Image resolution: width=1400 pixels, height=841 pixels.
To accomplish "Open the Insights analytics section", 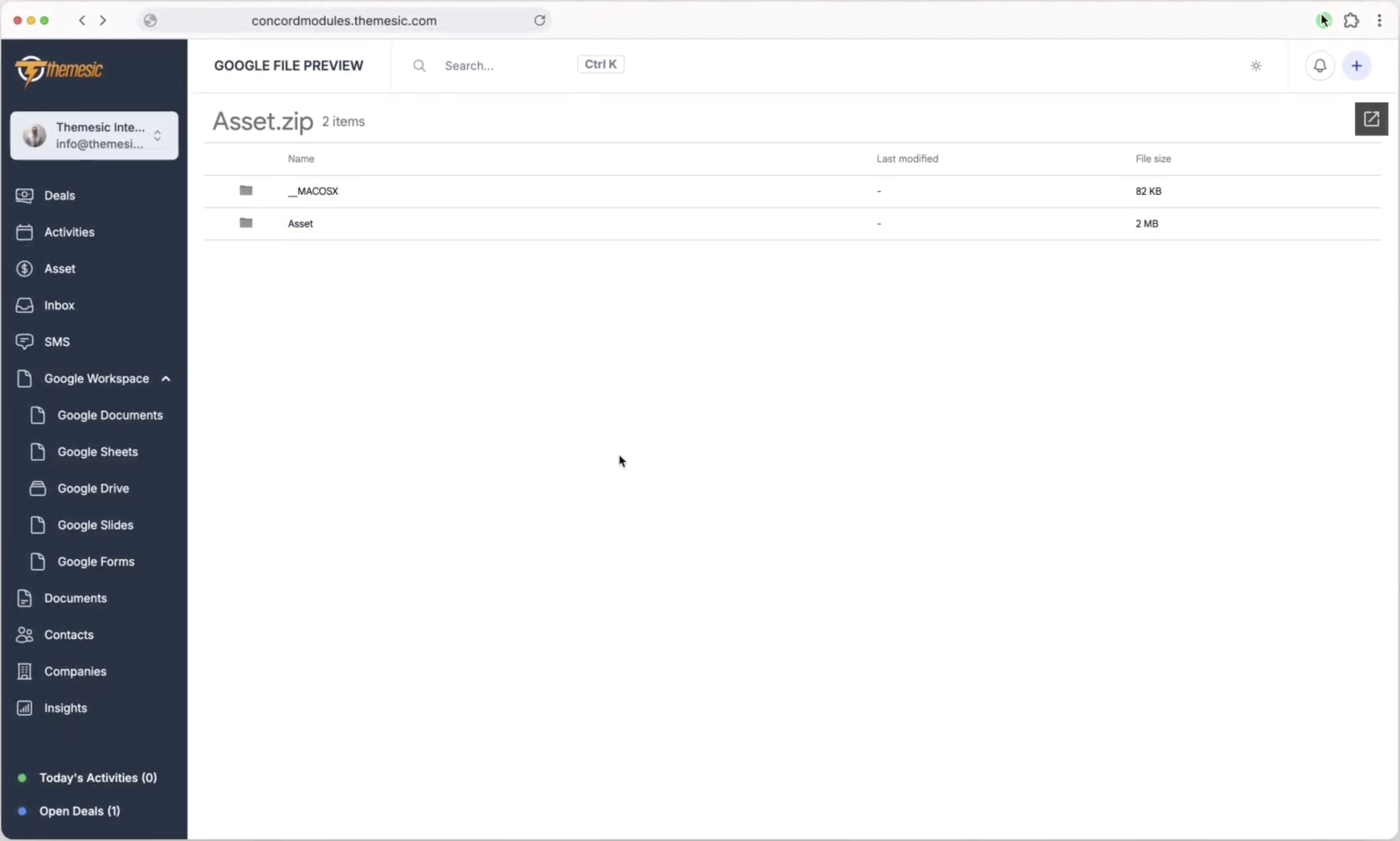I will (66, 707).
